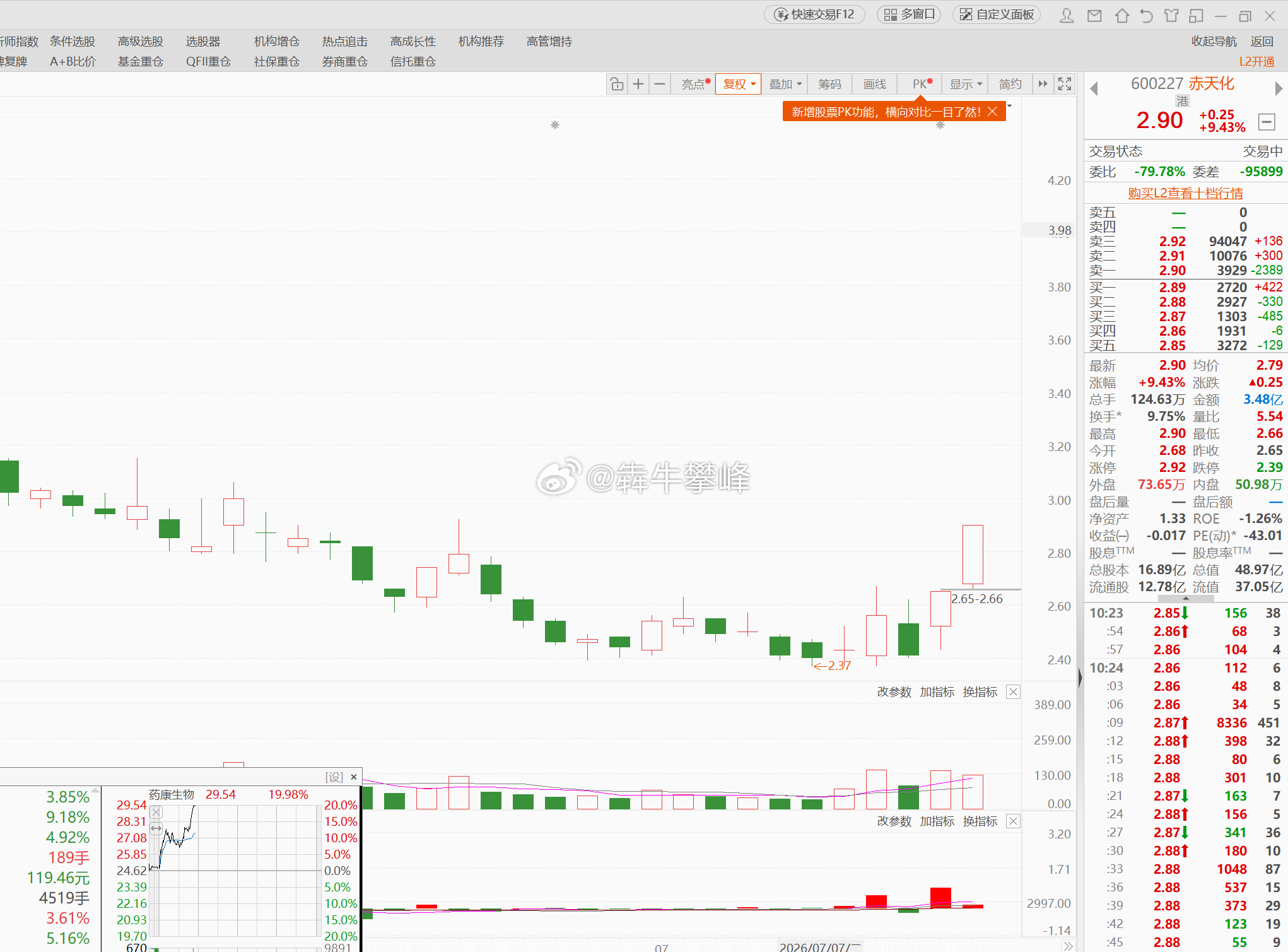Open 券商重仓 menu item
The height and width of the screenshot is (952, 1288).
[345, 62]
